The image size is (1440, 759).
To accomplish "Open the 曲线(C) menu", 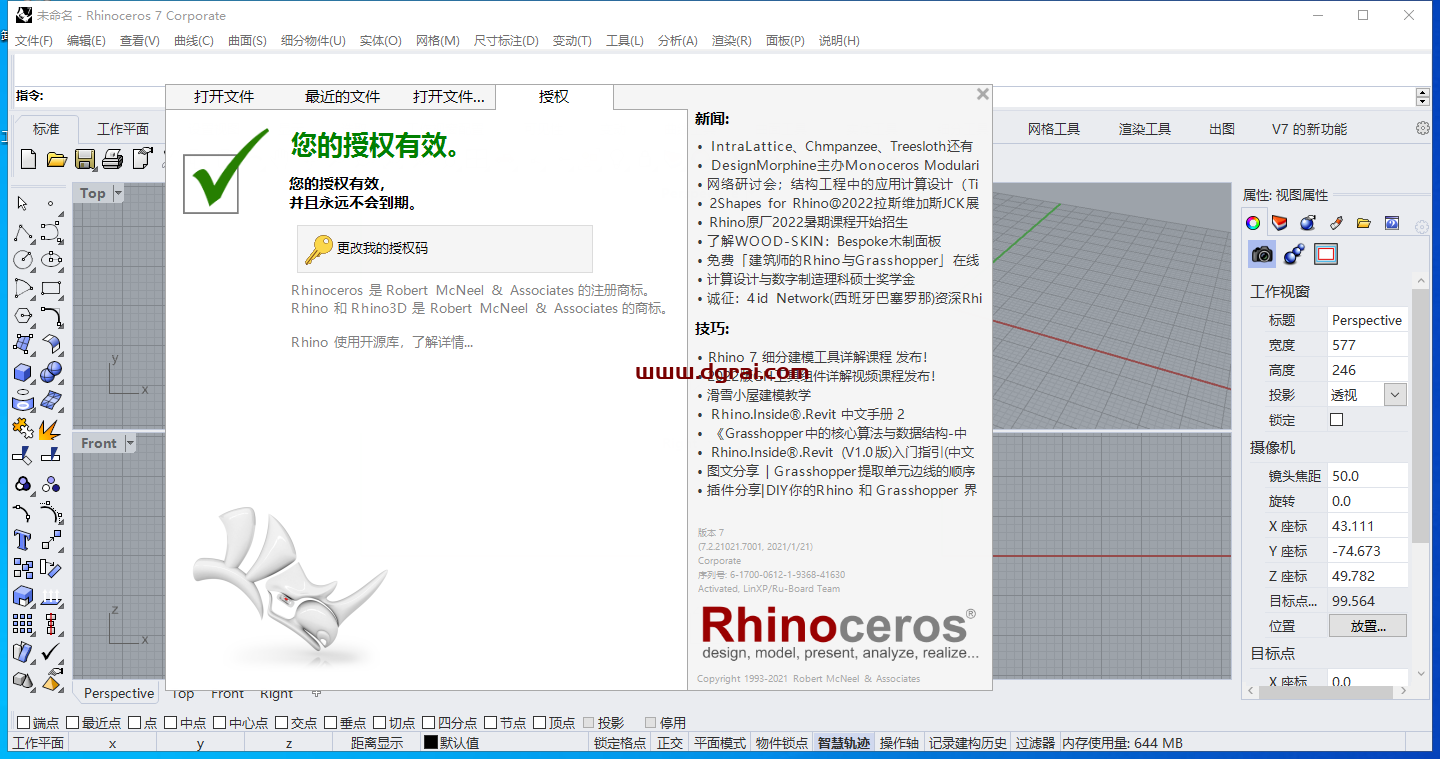I will click(195, 41).
